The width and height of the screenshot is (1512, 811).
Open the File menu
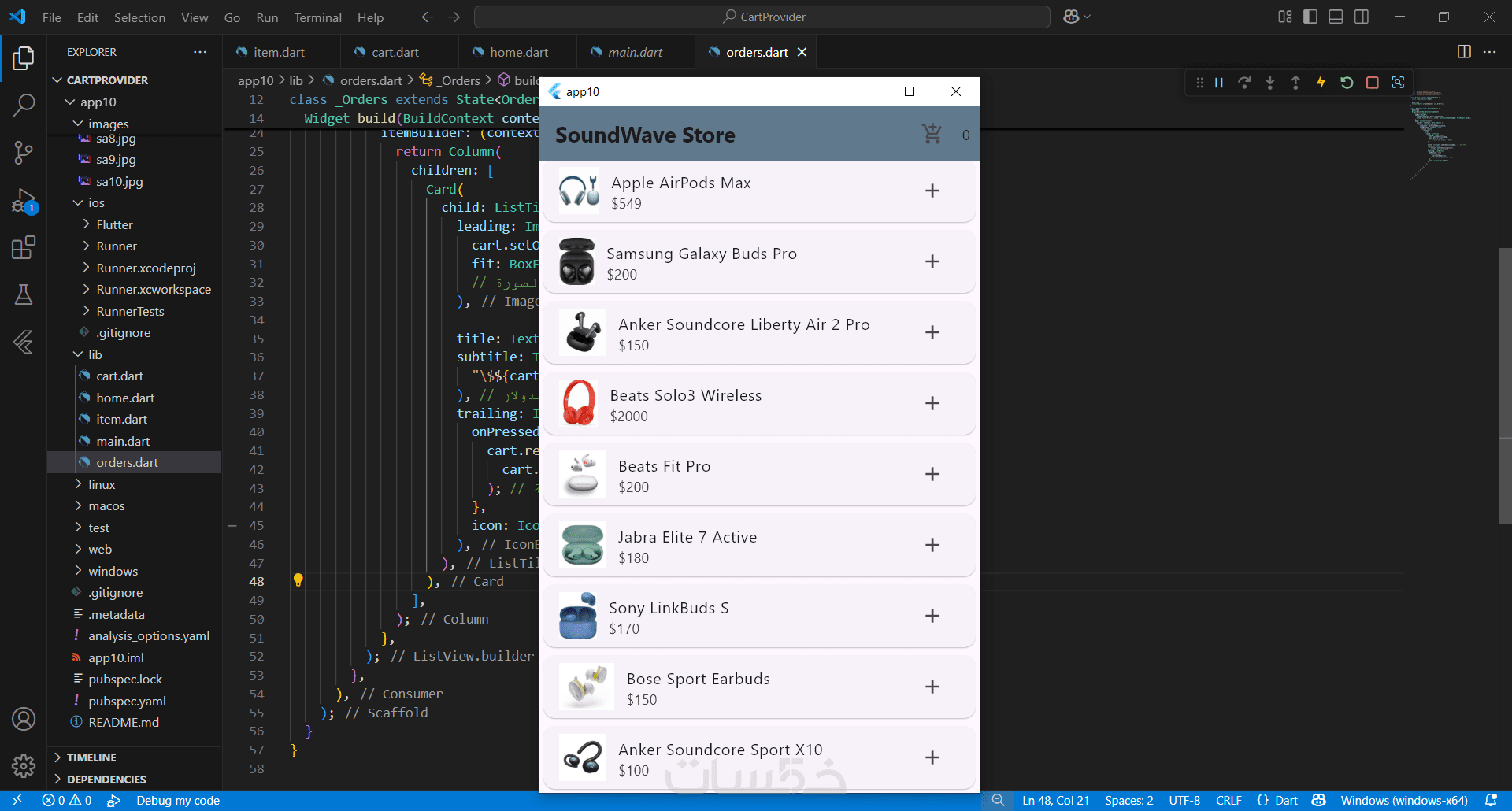[52, 17]
